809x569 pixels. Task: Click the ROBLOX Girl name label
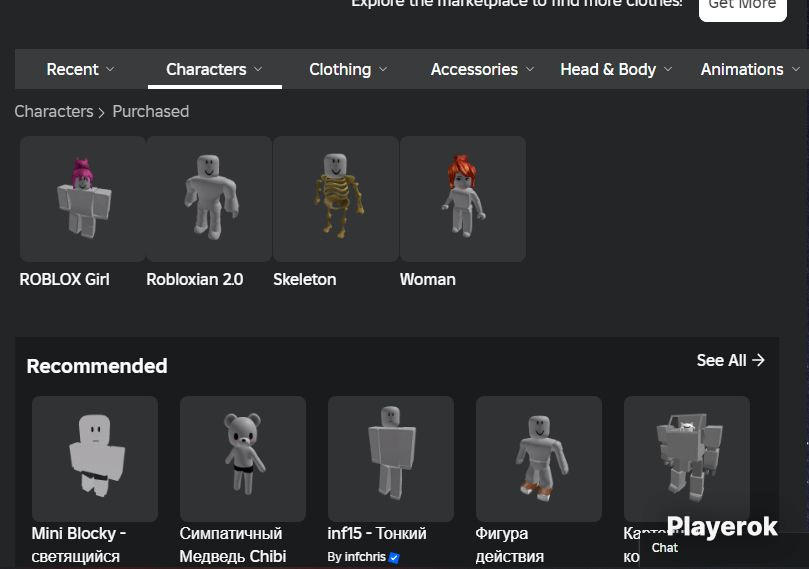[x=64, y=280]
